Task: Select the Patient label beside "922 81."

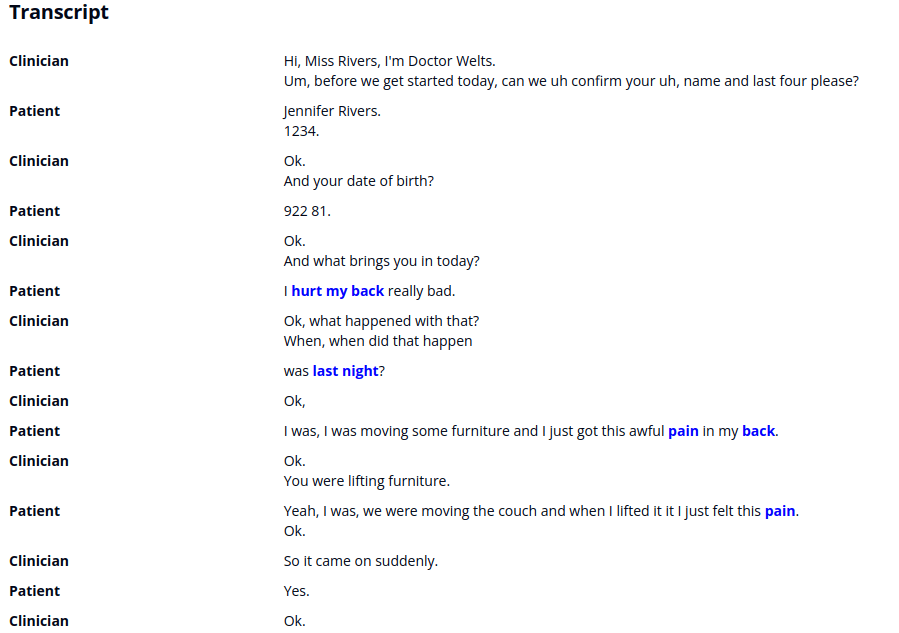Action: (34, 211)
